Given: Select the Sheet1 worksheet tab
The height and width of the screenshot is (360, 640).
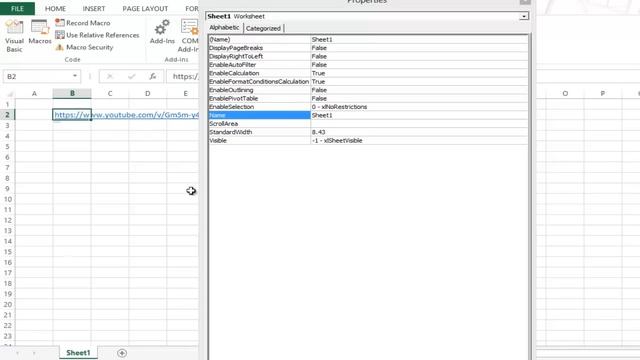Looking at the screenshot, I should point(78,353).
